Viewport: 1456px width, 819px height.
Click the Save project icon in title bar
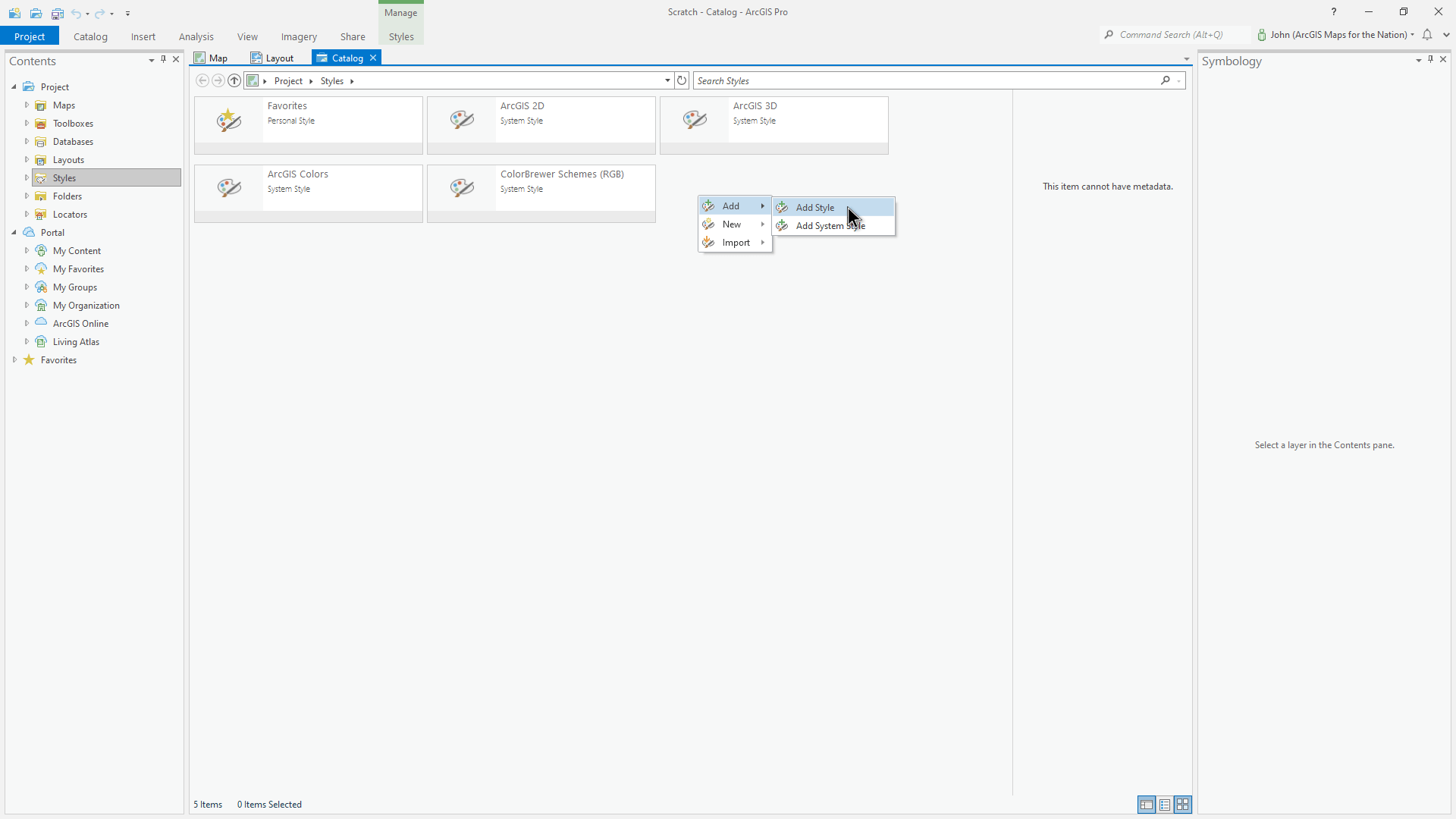pyautogui.click(x=57, y=13)
